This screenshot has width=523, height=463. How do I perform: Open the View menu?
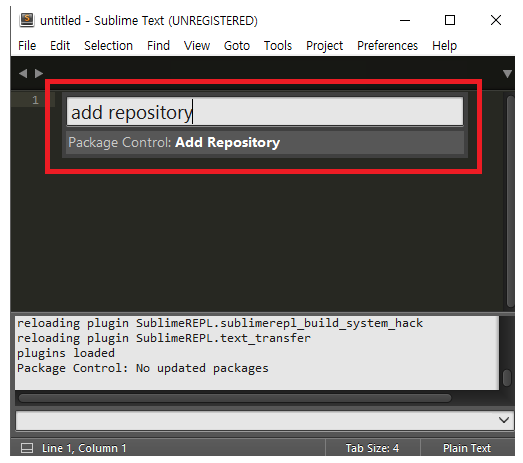coord(197,45)
